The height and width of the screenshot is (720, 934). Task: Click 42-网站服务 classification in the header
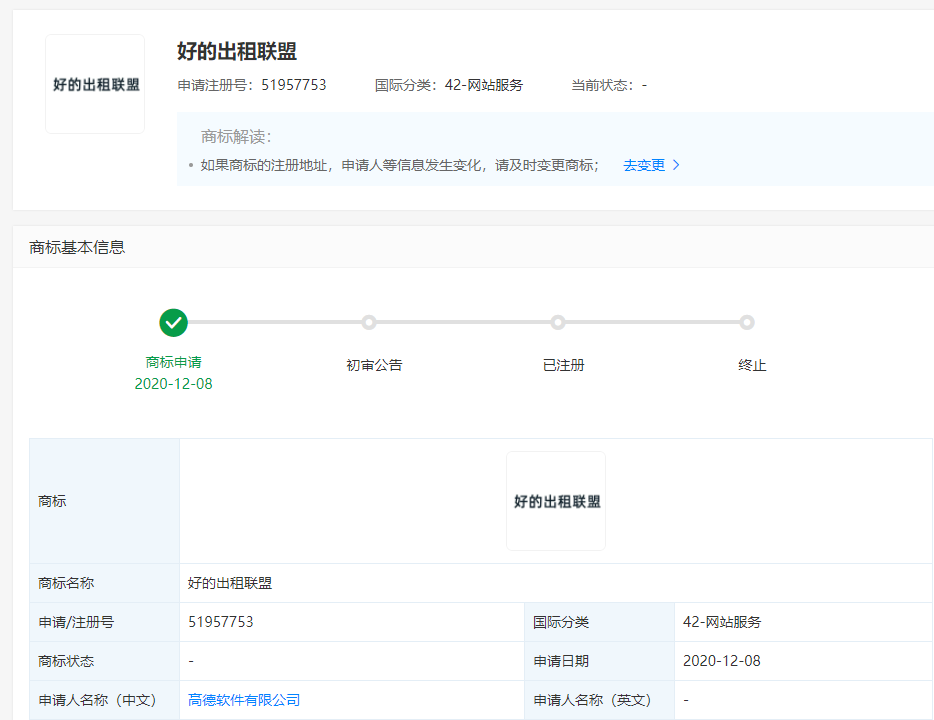point(484,85)
